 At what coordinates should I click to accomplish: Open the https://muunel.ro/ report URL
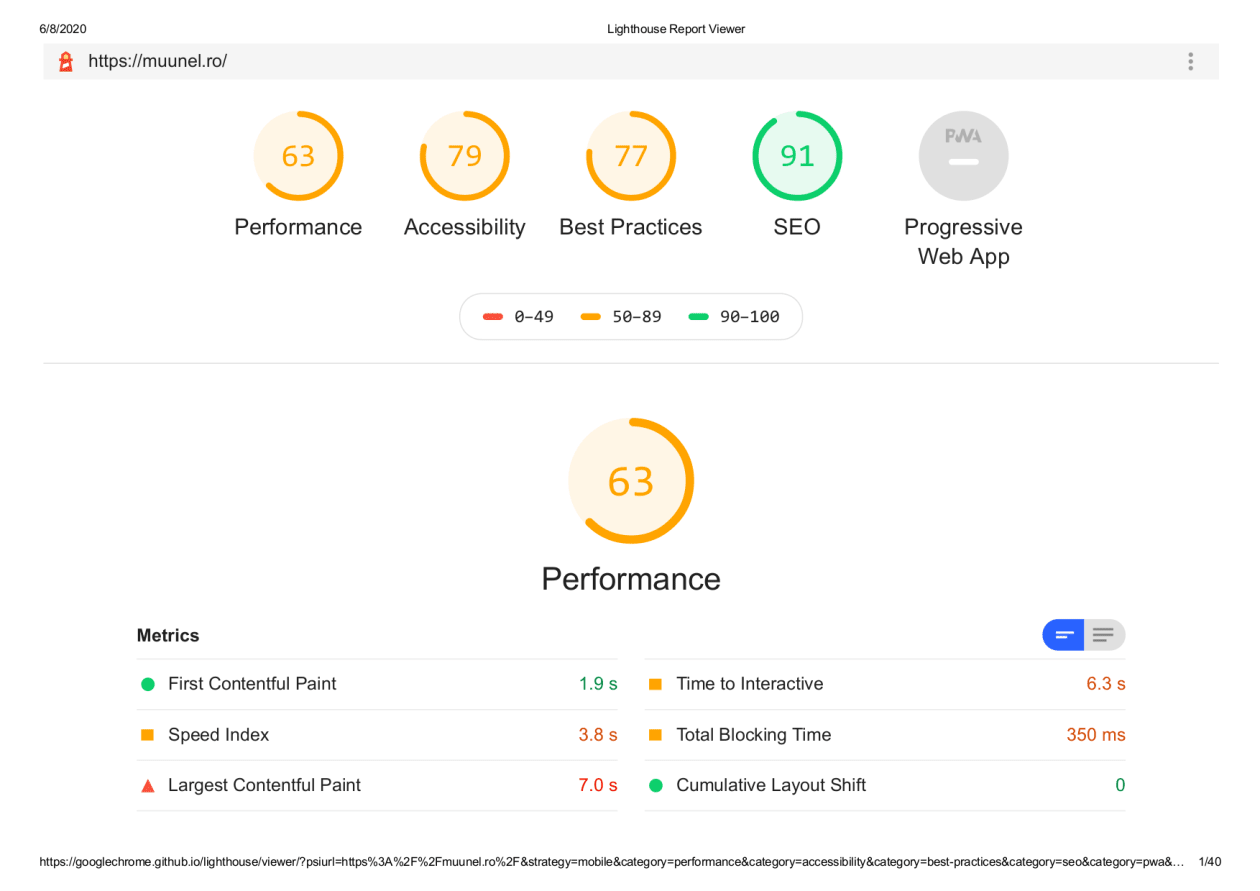pos(157,61)
